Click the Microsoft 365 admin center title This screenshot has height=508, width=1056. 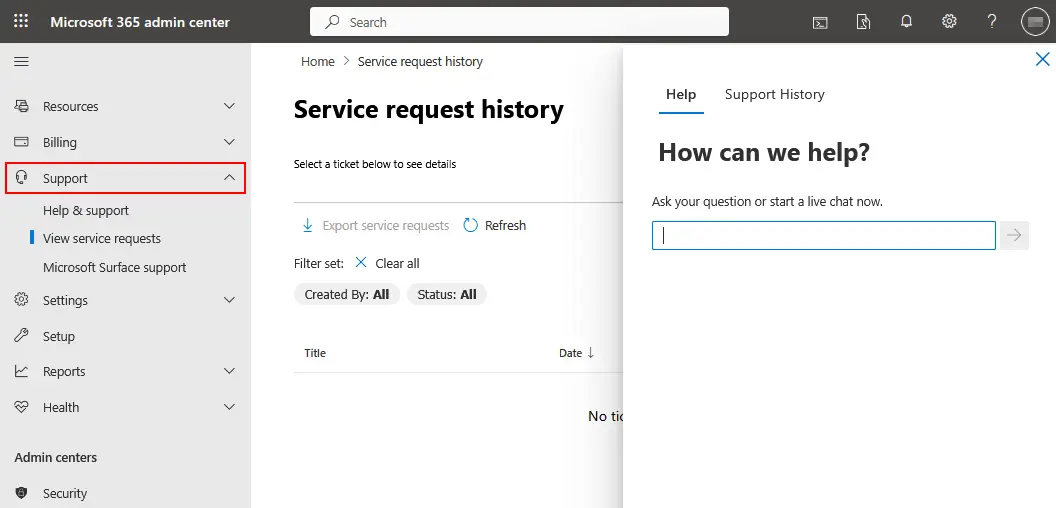(x=140, y=22)
